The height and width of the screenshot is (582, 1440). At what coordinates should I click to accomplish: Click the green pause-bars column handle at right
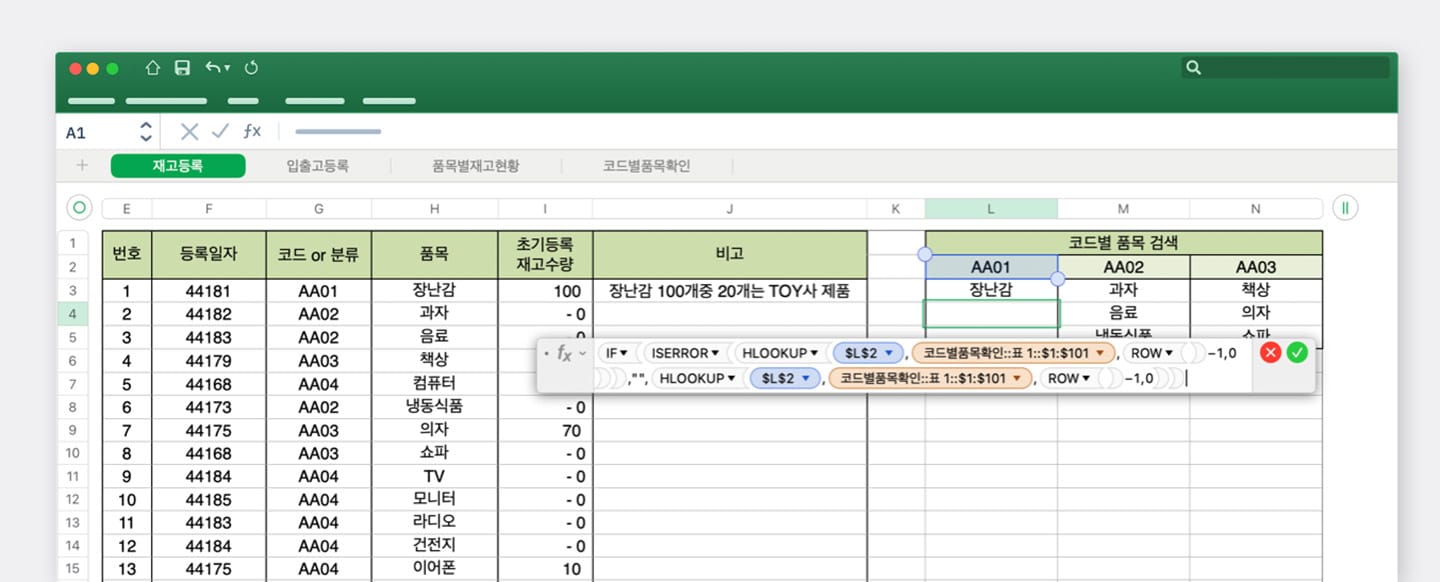tap(1345, 208)
